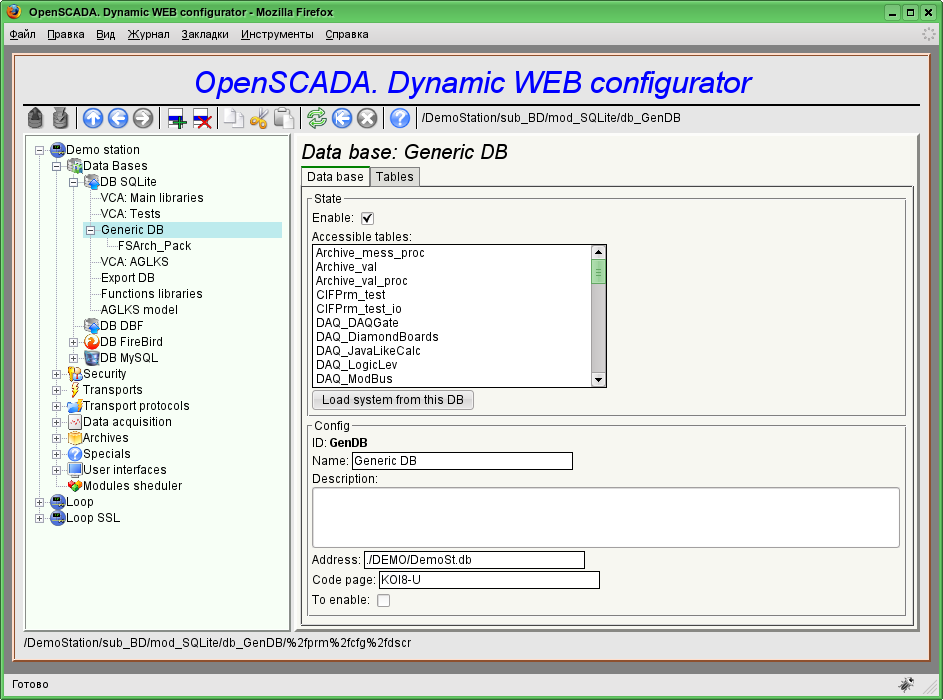
Task: Select AGLKS model tree item
Action: tap(139, 310)
